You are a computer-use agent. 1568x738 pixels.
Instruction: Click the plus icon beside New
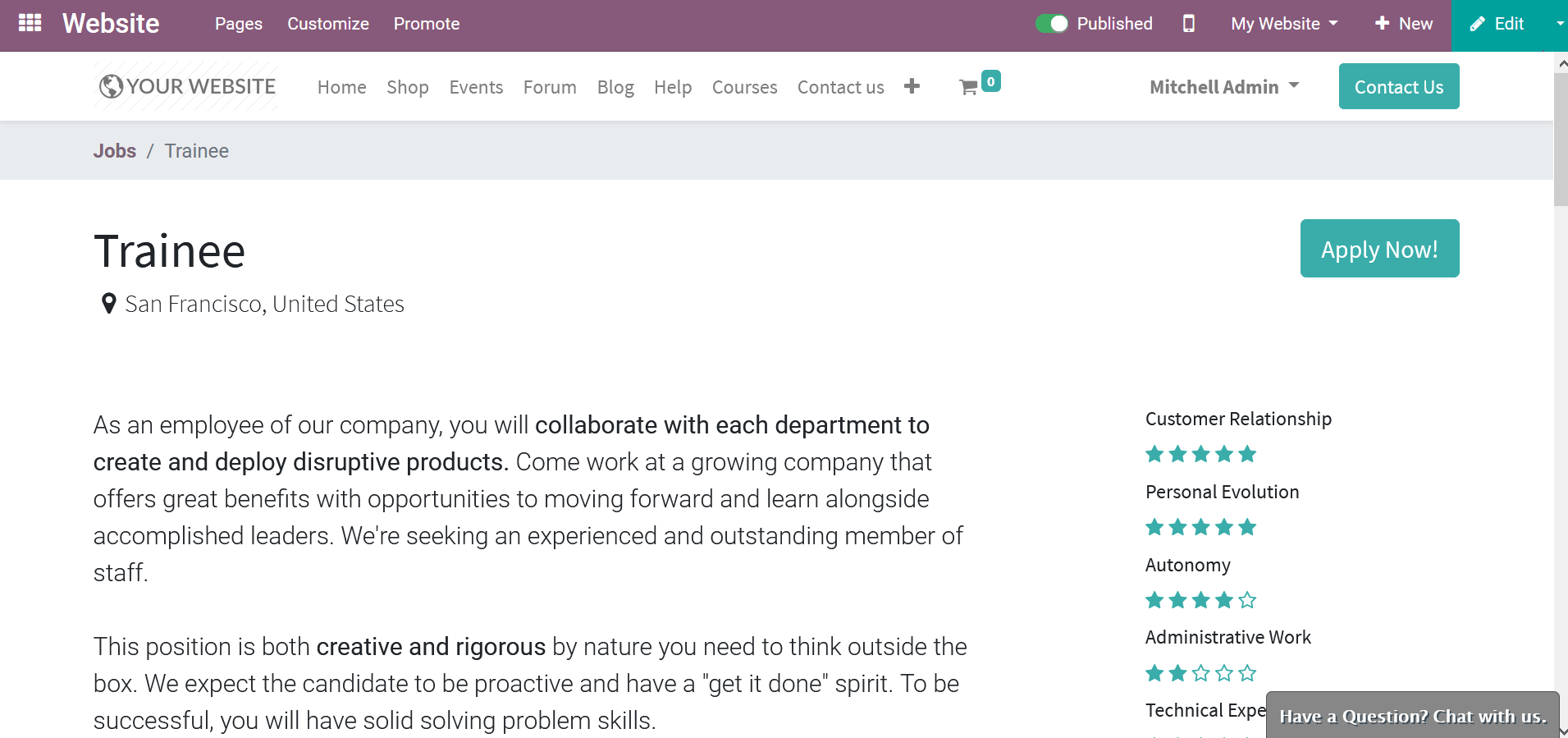tap(1382, 24)
